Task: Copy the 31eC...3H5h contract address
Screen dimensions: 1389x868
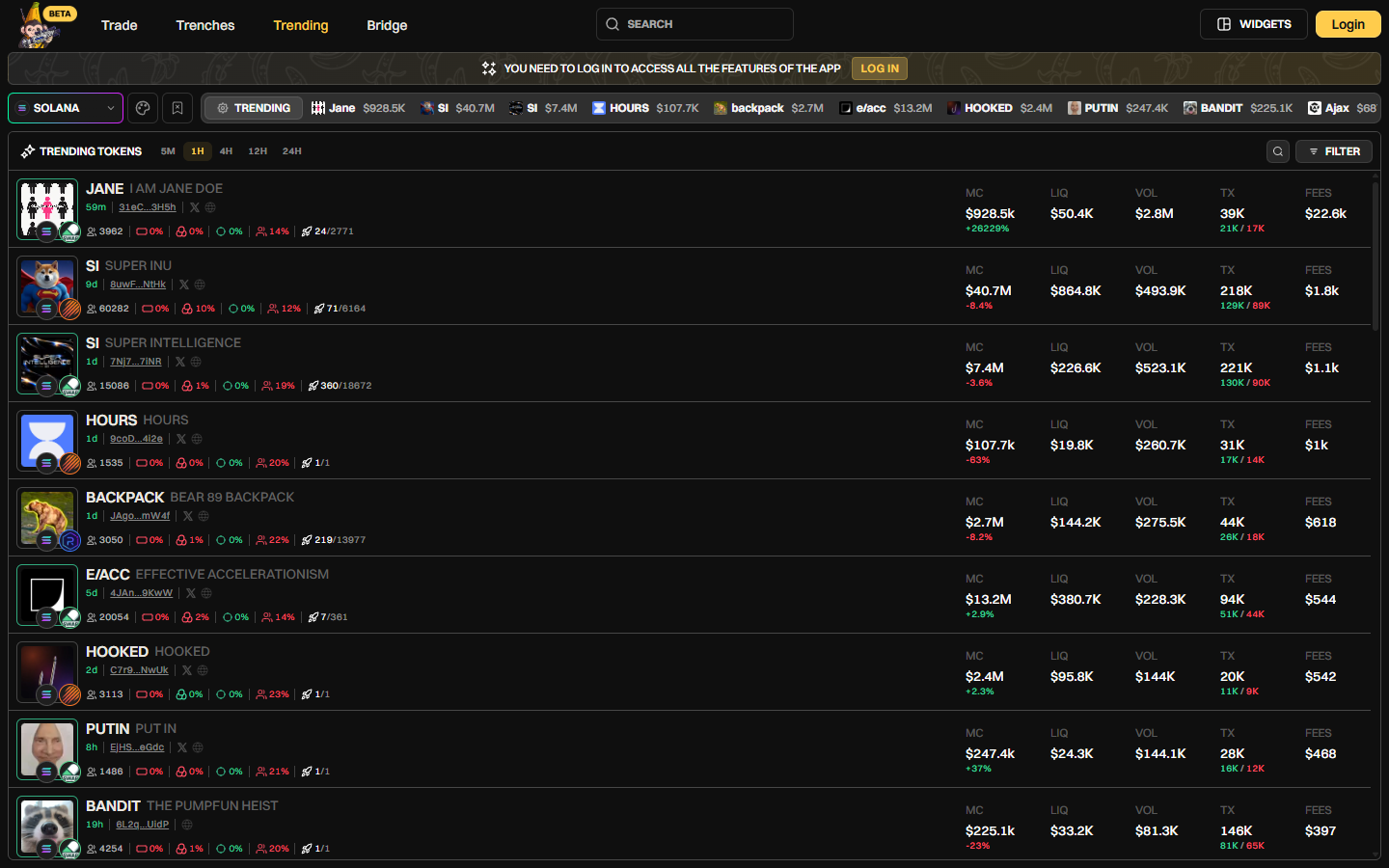Action: 148,207
